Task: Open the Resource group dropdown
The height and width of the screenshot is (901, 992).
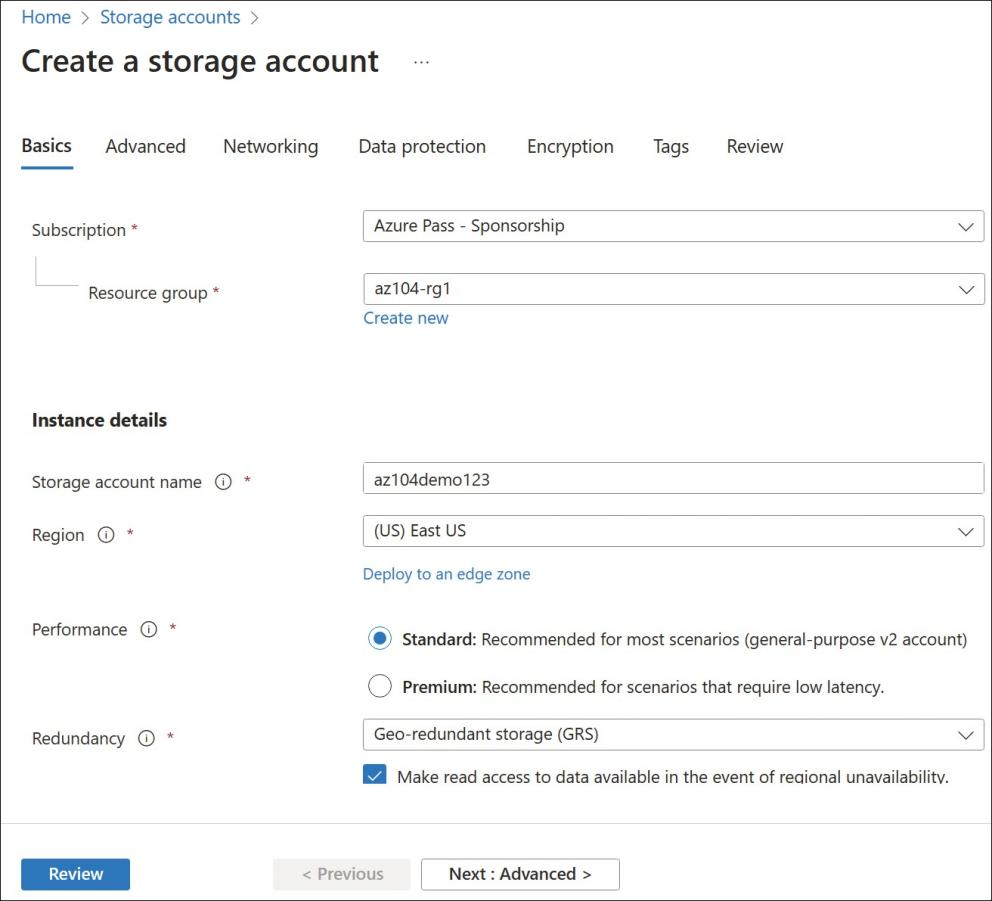Action: 673,289
